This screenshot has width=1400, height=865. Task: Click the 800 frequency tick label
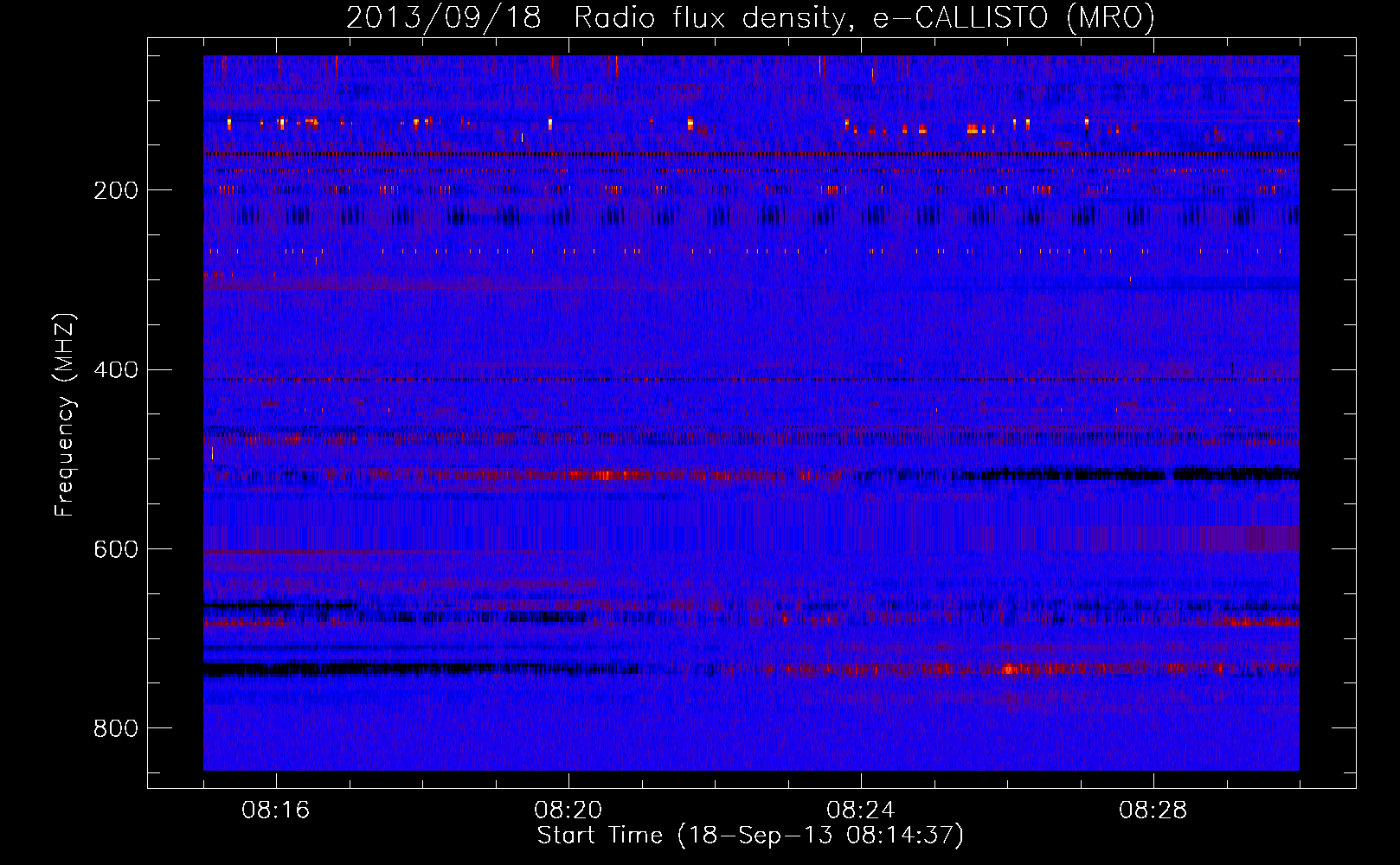[115, 728]
